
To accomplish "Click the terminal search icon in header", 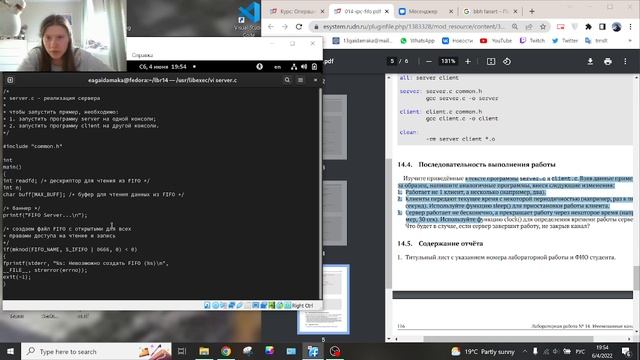I will (x=287, y=80).
